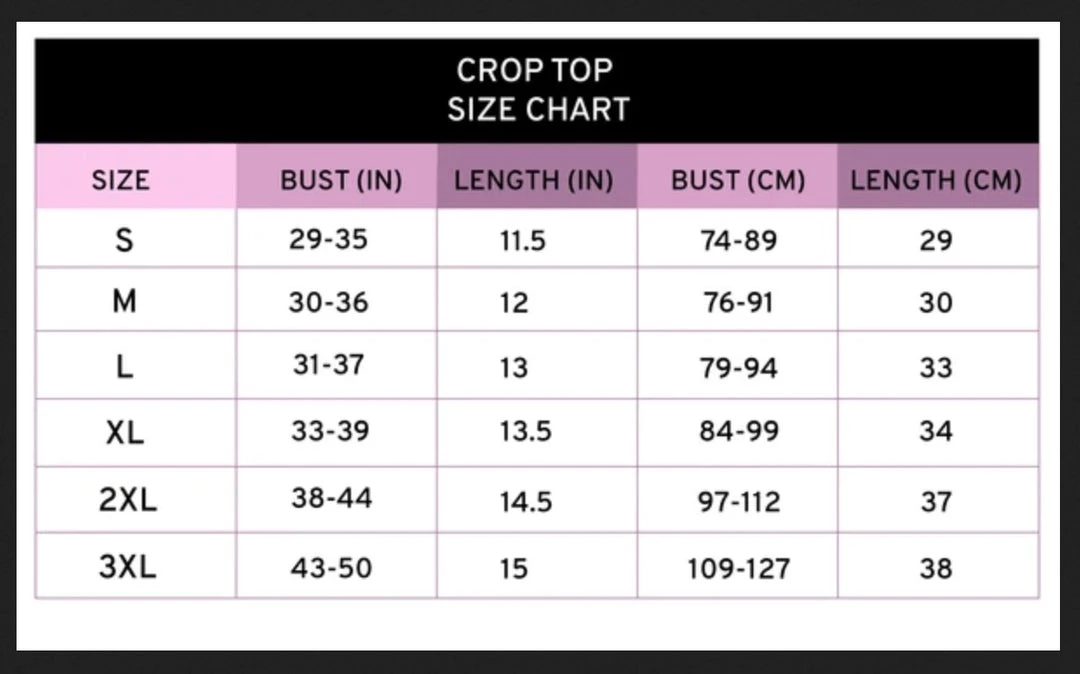The image size is (1080, 674).
Task: Select the 11.5 length inches cell
Action: pyautogui.click(x=523, y=241)
